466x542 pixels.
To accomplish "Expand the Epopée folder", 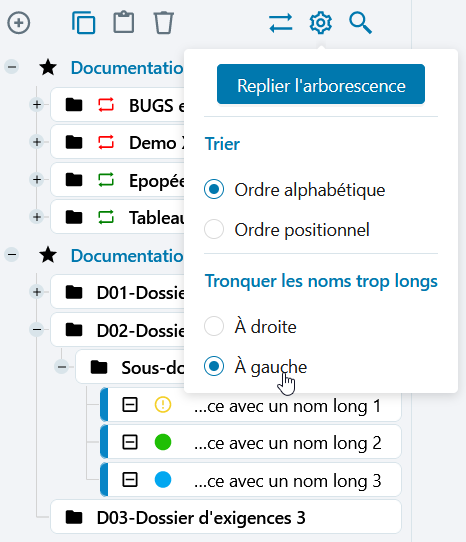I will (37, 179).
